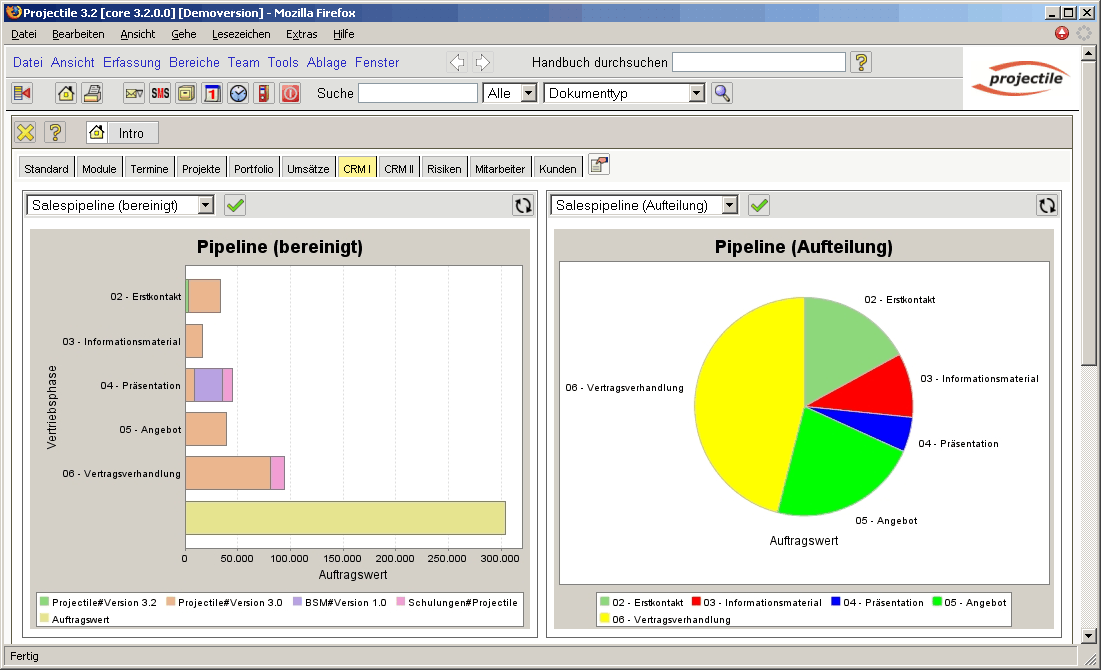
Task: Open the Alle search scope dropdown
Action: [x=529, y=93]
